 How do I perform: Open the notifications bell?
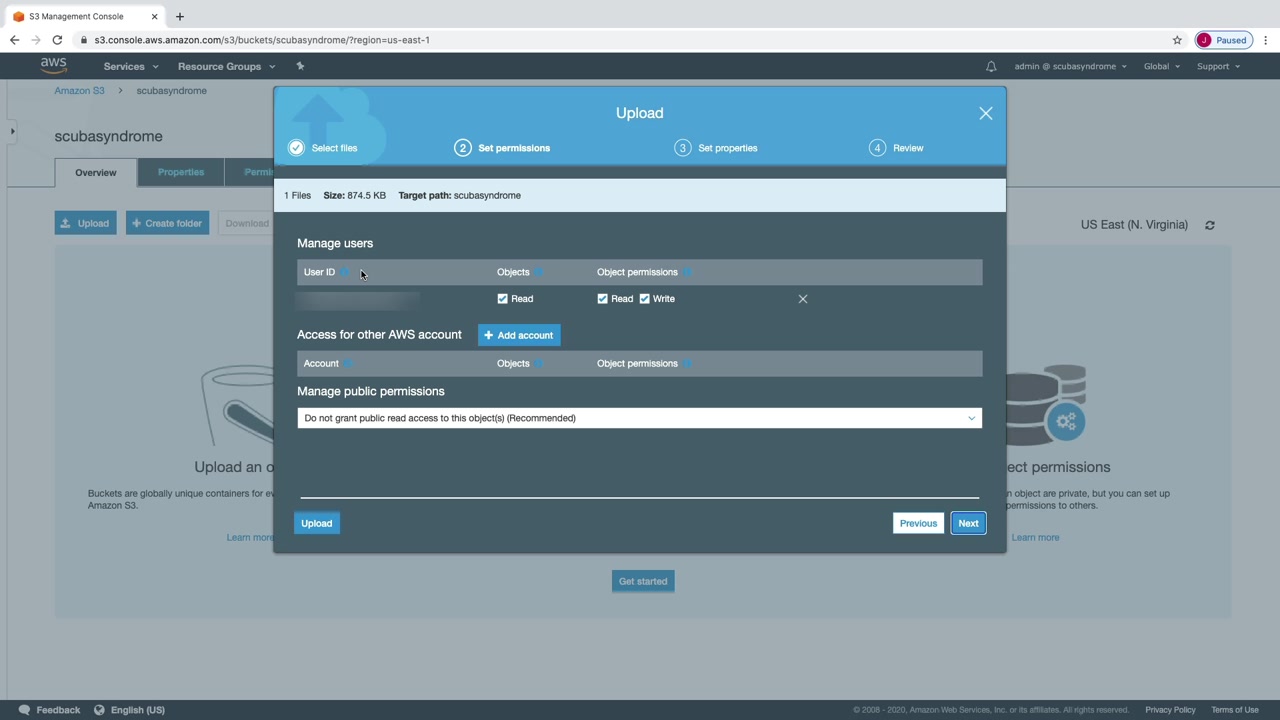[x=991, y=66]
